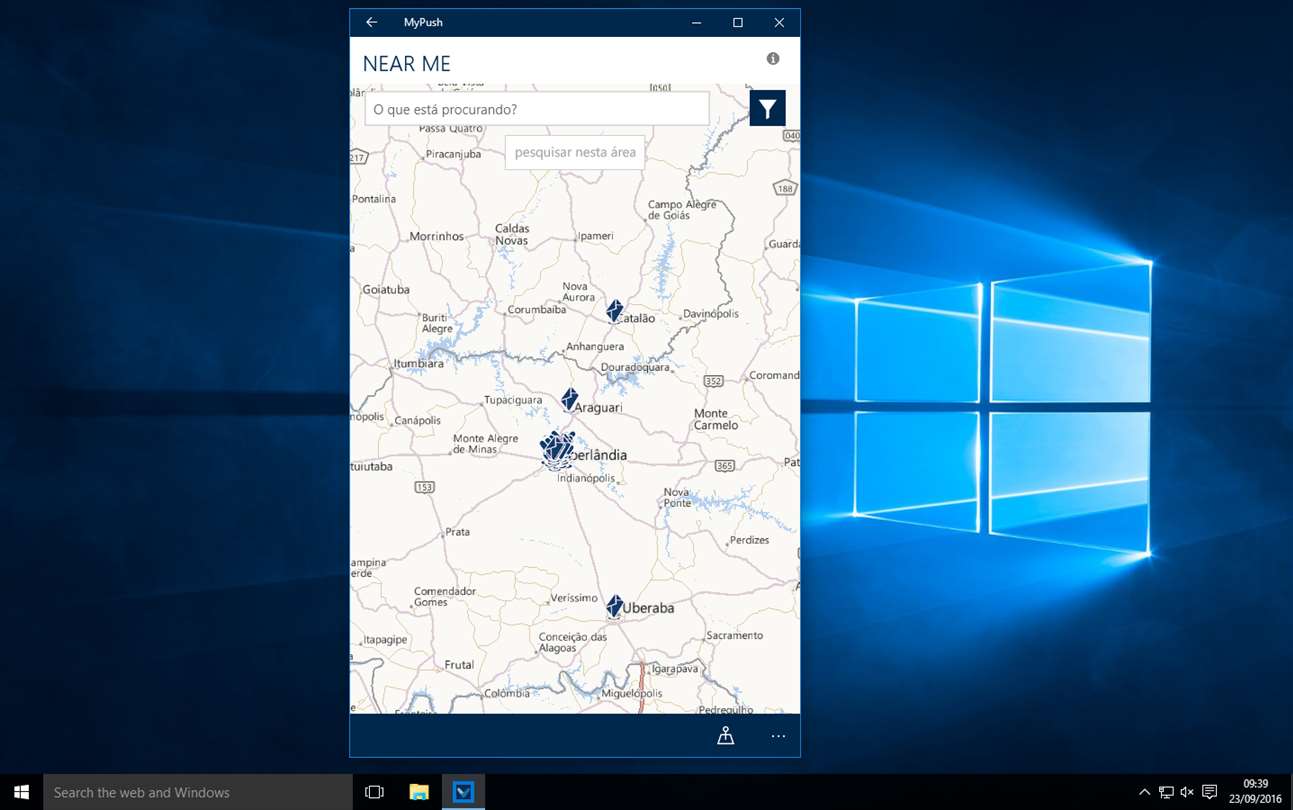Click the 'Corumbaíba' map label
This screenshot has width=1293, height=810.
pos(537,310)
